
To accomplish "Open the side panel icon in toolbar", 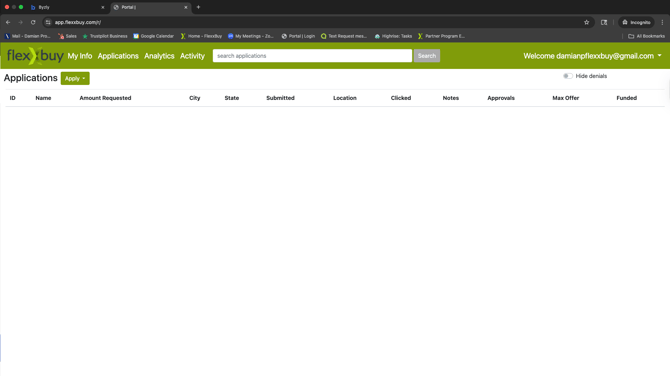I will click(604, 22).
